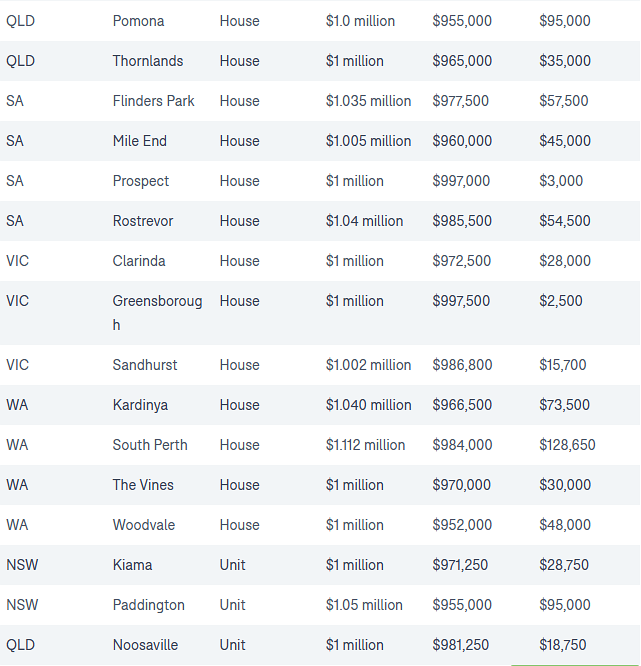Select the $3,000 difference value
This screenshot has height=666, width=641.
(x=561, y=181)
